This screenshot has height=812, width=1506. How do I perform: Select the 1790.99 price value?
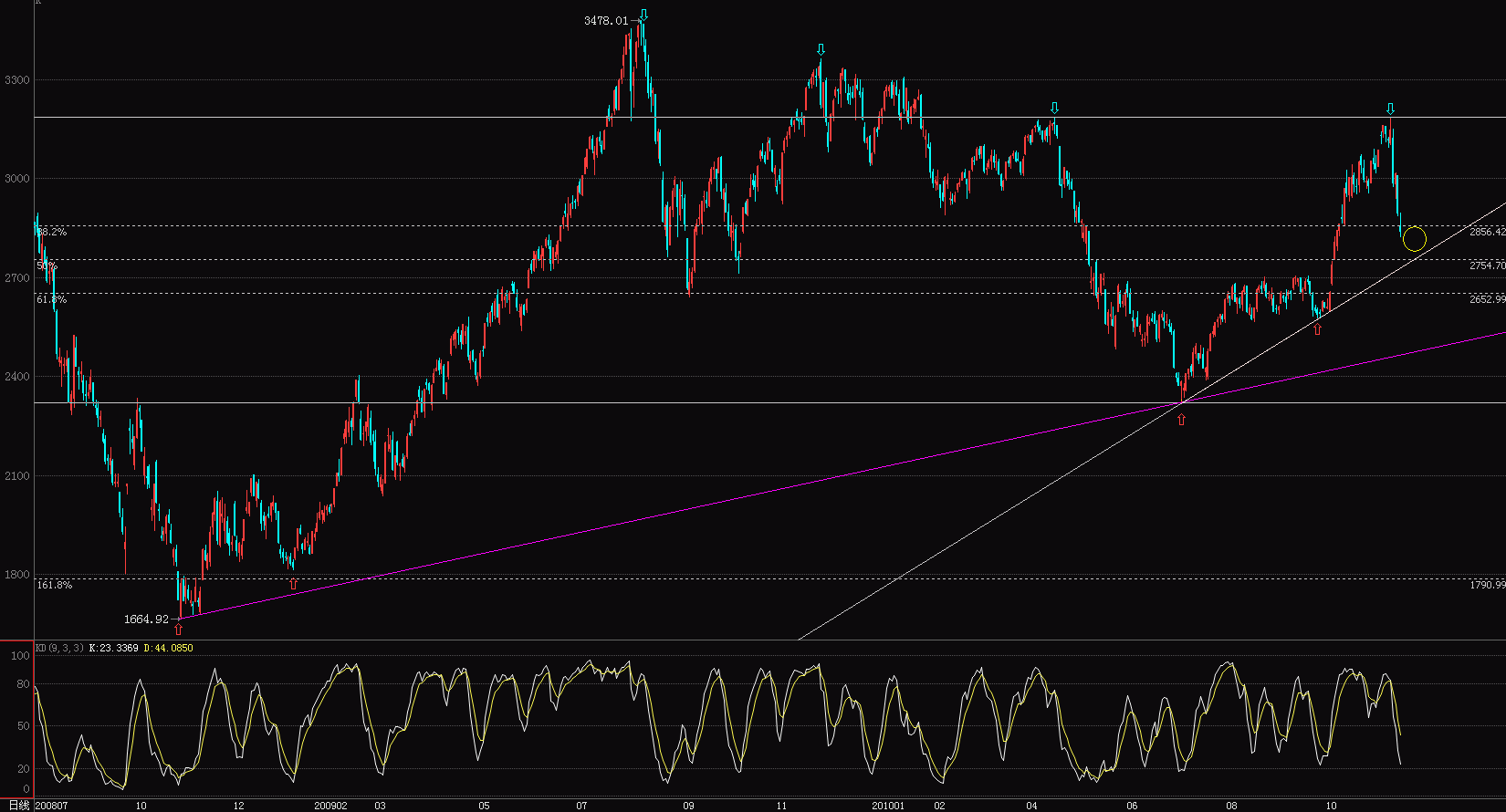click(1488, 585)
